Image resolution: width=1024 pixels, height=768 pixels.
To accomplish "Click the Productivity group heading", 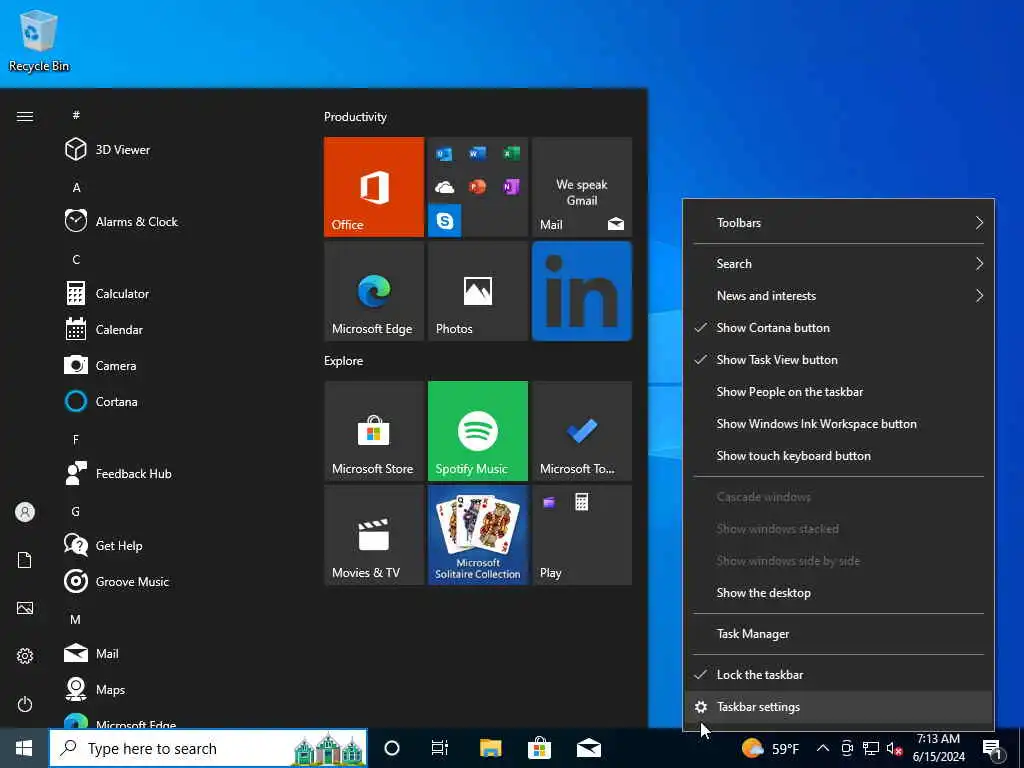I will (x=355, y=117).
